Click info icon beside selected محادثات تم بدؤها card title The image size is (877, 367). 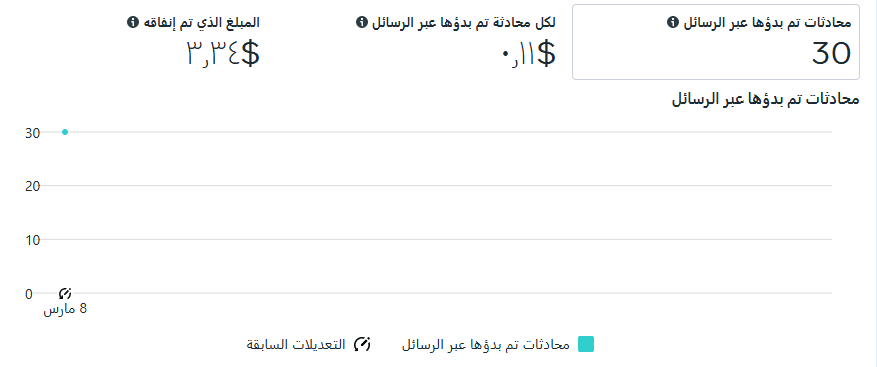point(673,23)
